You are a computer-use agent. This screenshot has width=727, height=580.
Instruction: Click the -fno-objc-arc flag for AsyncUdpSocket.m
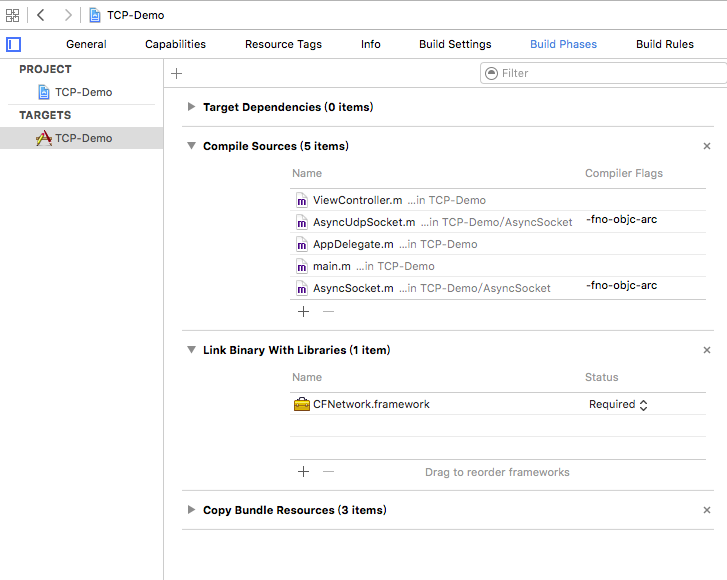(621, 219)
